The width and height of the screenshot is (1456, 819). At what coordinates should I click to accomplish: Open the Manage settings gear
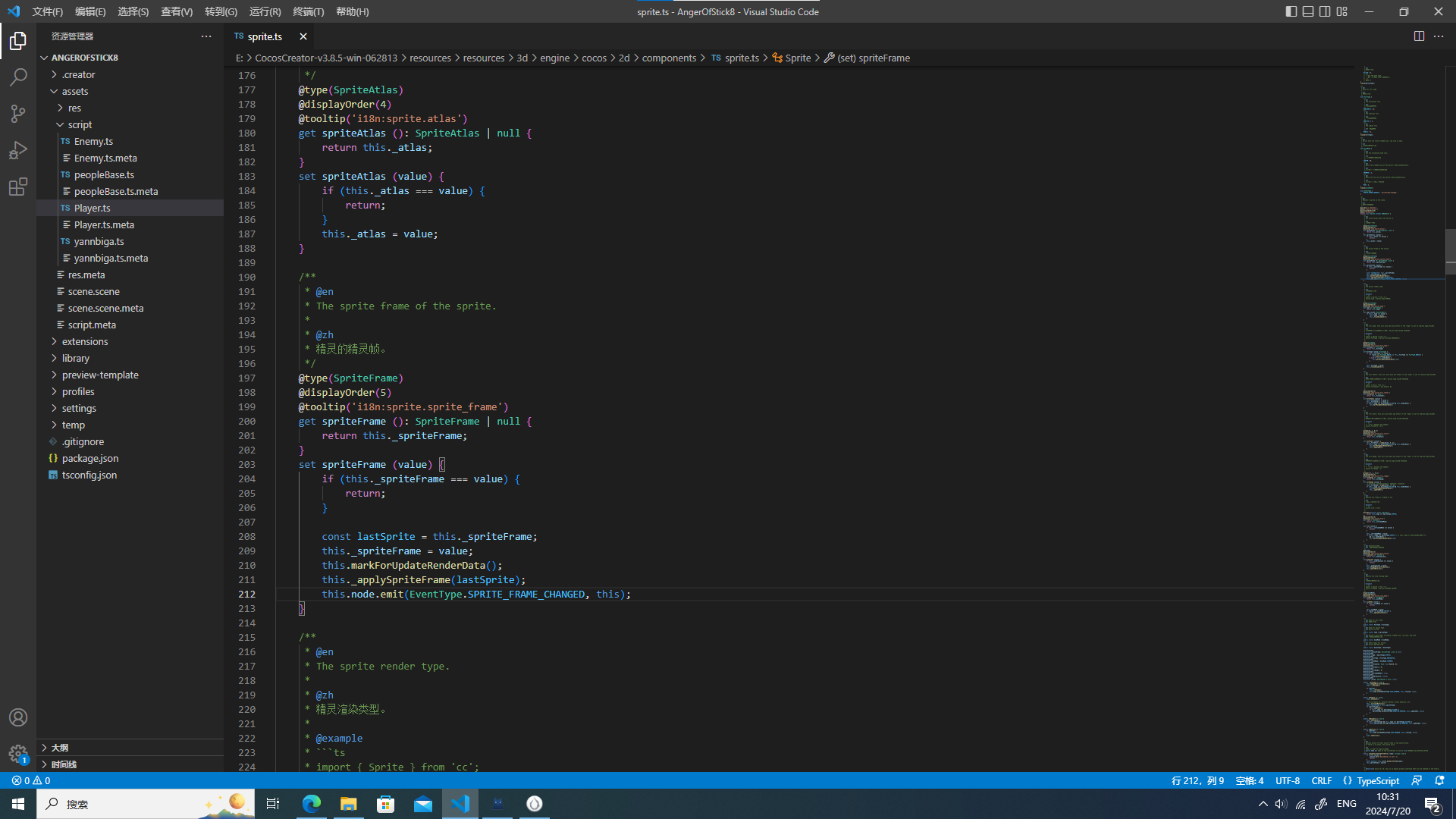click(18, 754)
